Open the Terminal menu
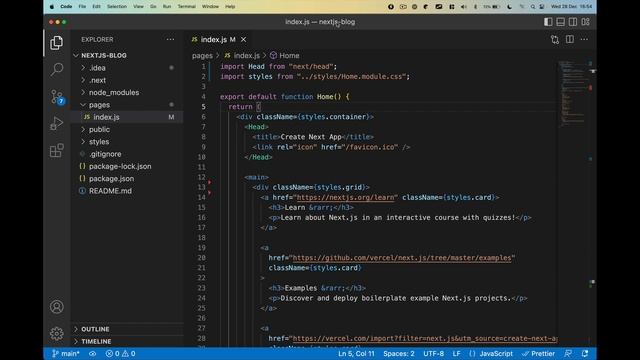 pos(187,7)
